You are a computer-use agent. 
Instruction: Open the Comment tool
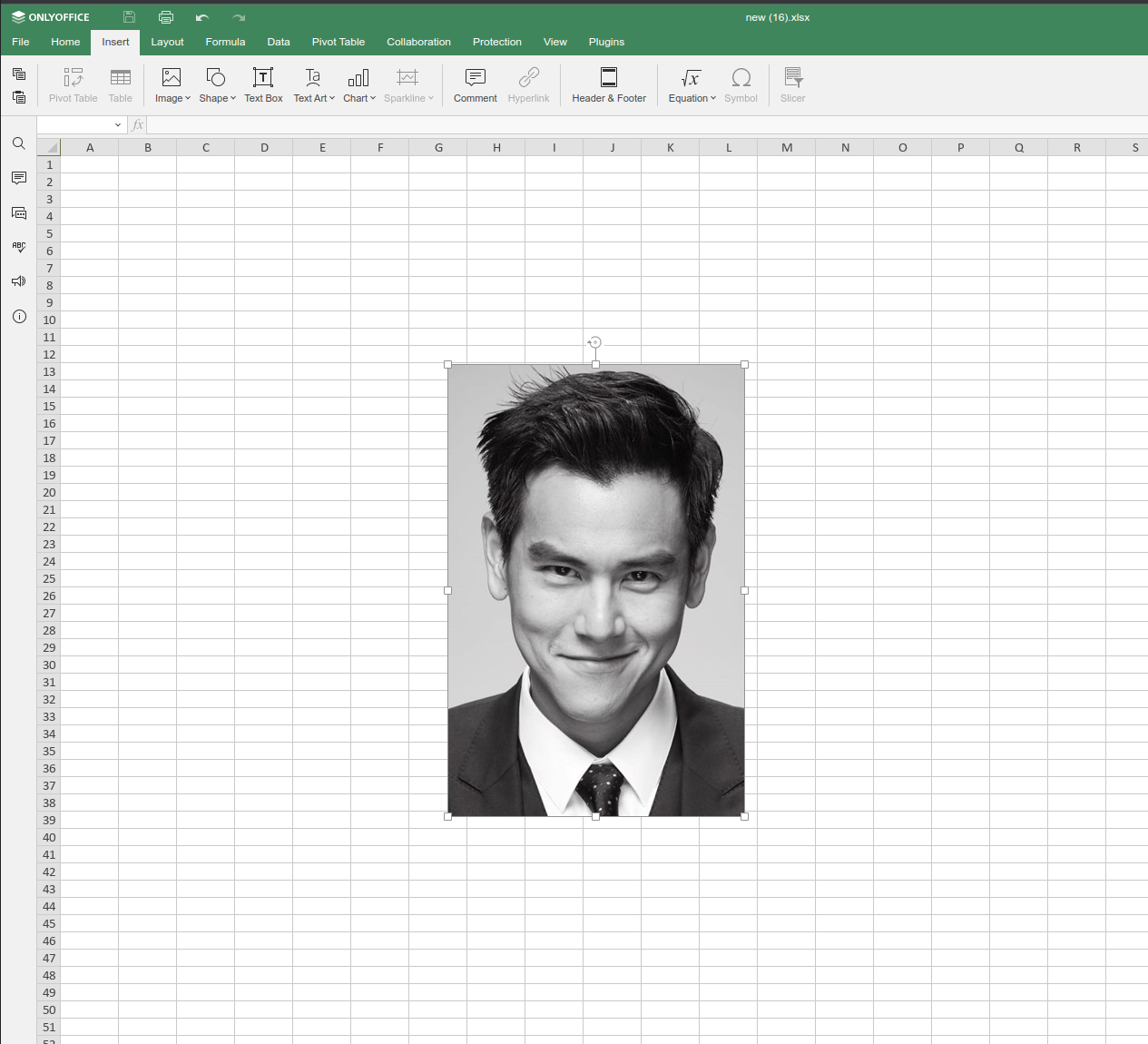tap(475, 84)
